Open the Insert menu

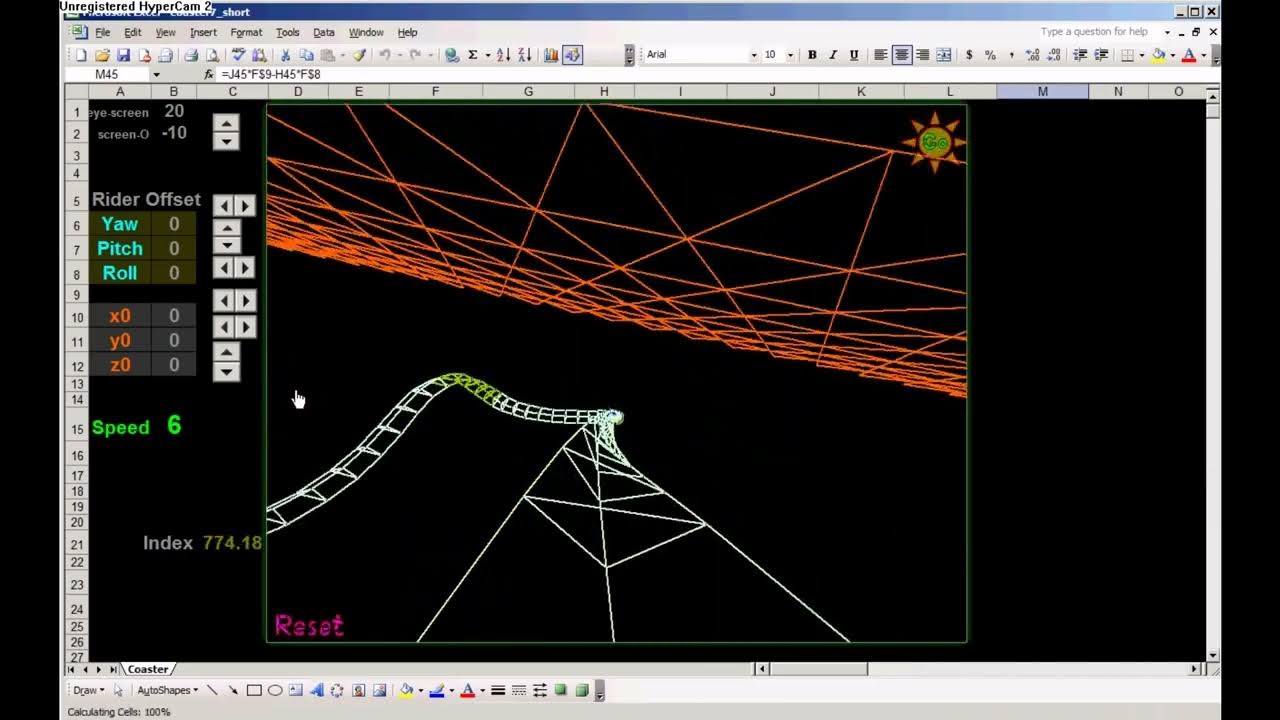203,32
